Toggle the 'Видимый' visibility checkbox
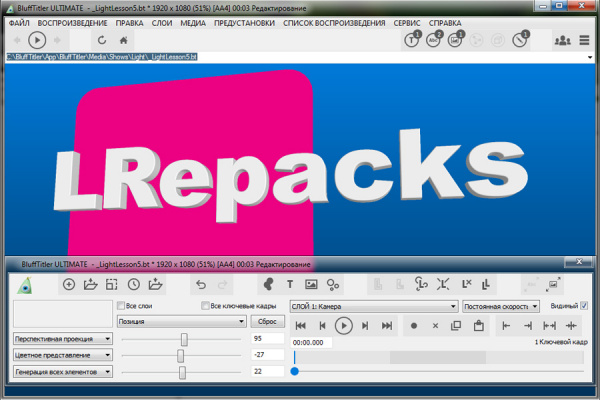The width and height of the screenshot is (600, 400). 584,306
